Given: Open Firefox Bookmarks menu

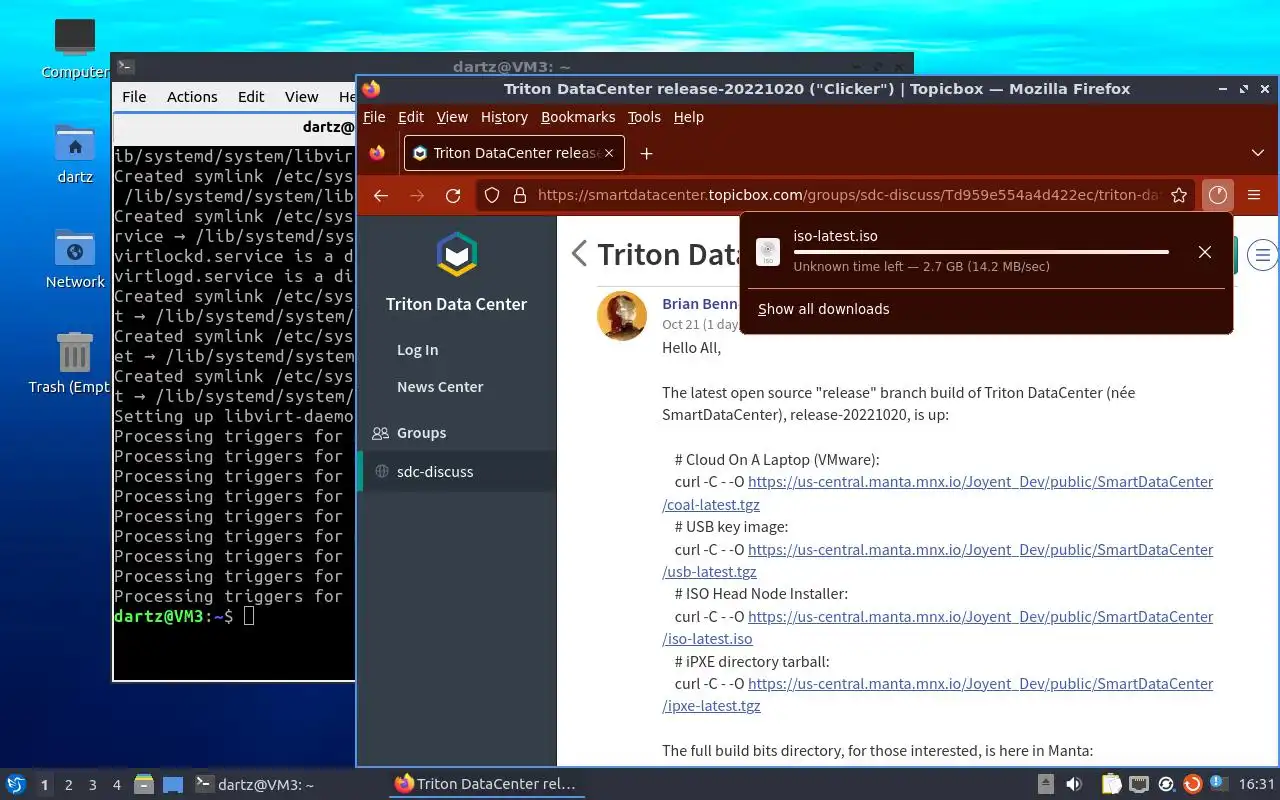Looking at the screenshot, I should (x=578, y=117).
